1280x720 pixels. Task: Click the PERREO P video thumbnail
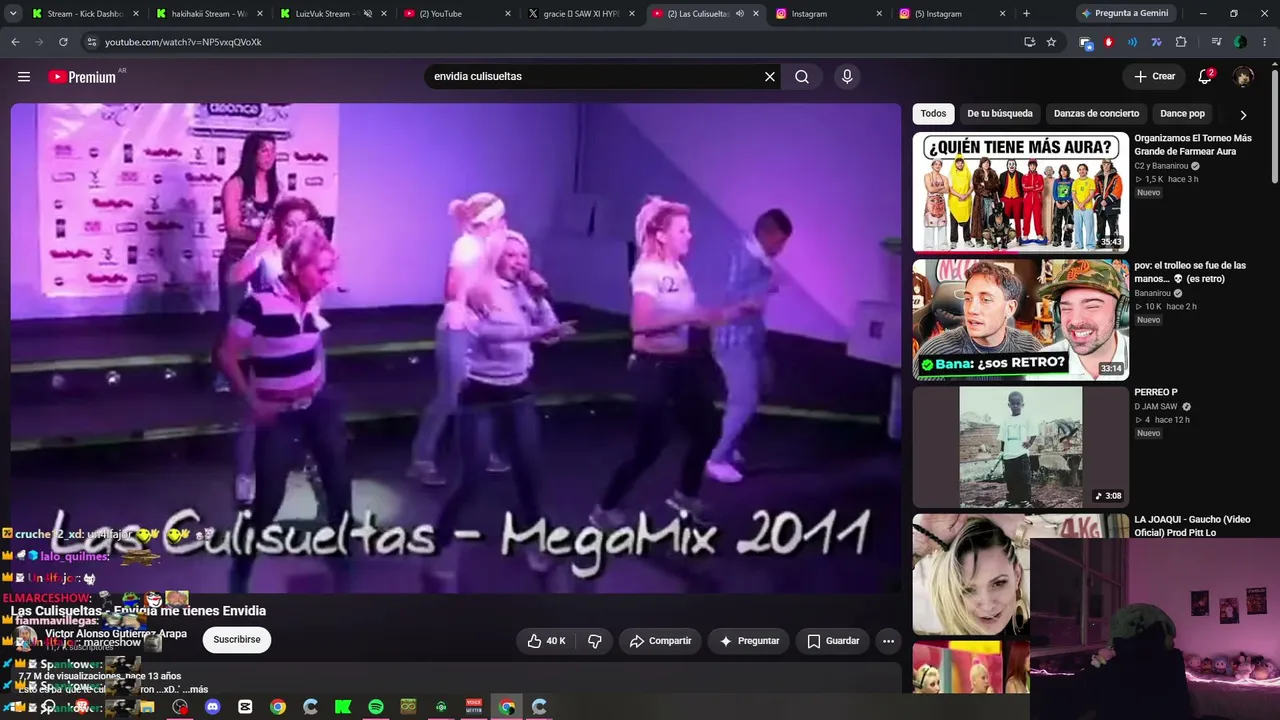(x=1020, y=447)
